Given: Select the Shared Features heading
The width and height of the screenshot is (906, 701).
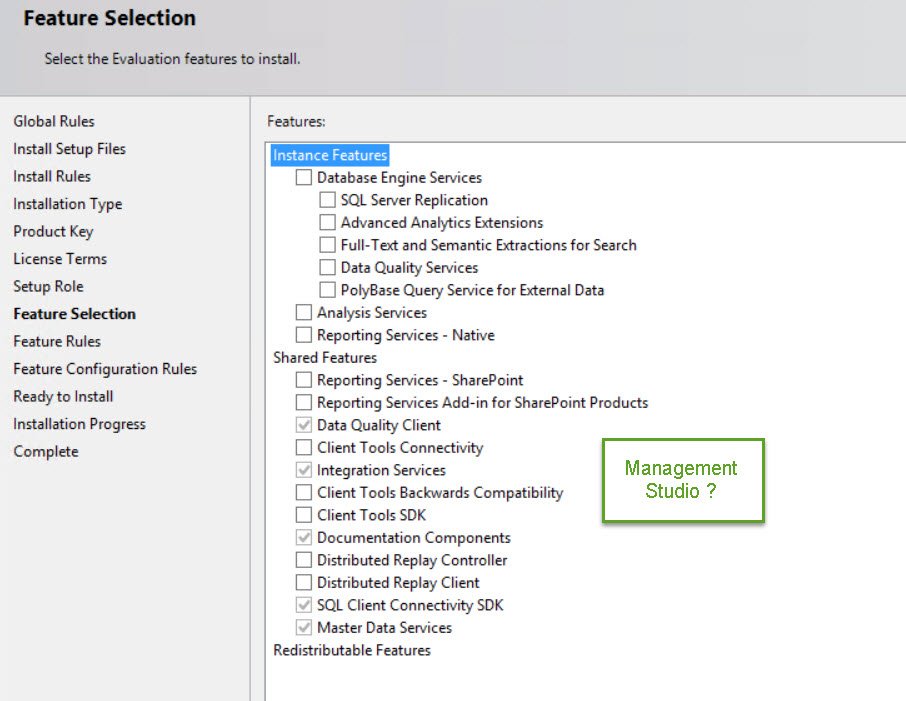Looking at the screenshot, I should [325, 358].
